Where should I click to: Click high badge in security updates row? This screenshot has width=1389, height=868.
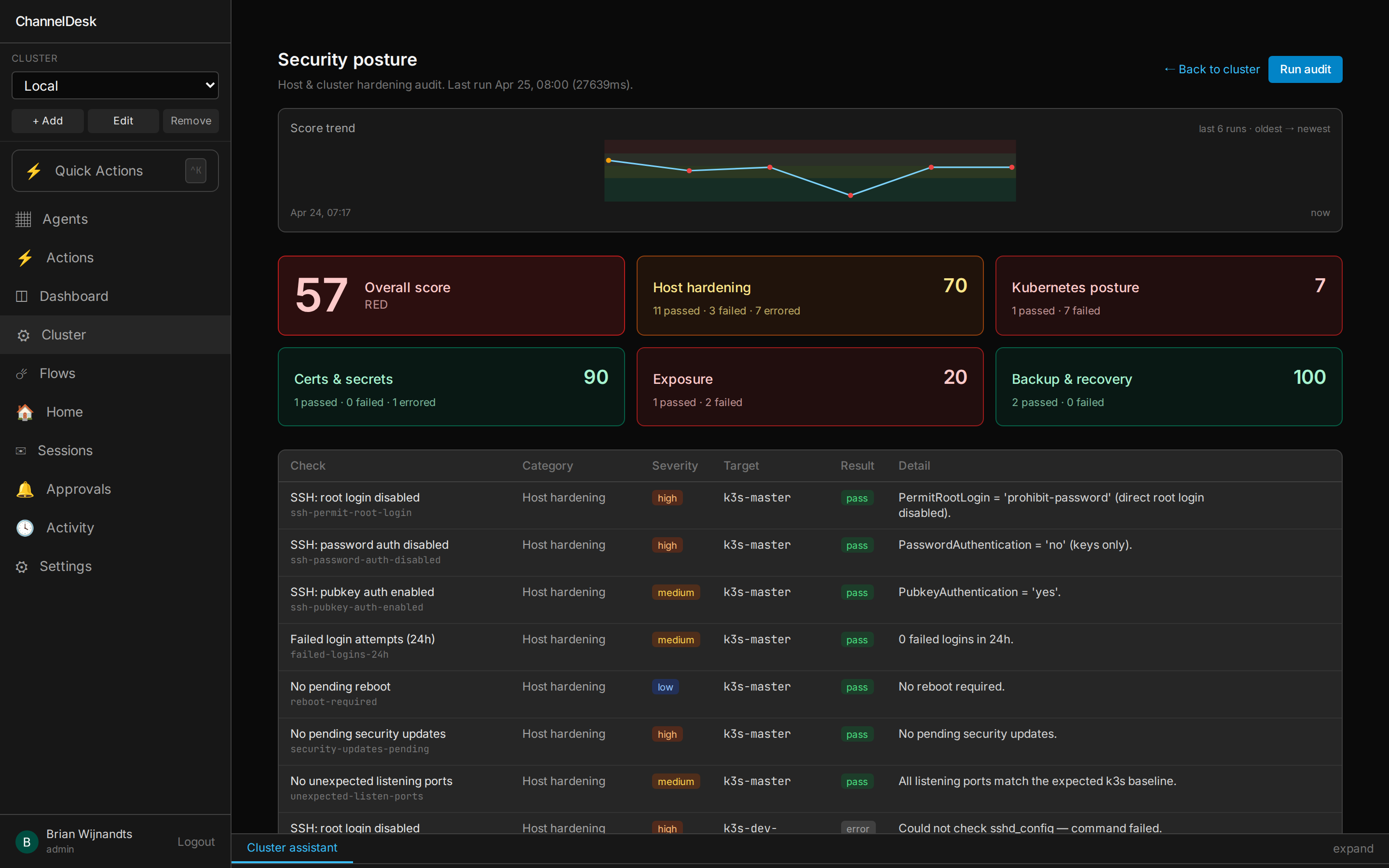tap(667, 734)
